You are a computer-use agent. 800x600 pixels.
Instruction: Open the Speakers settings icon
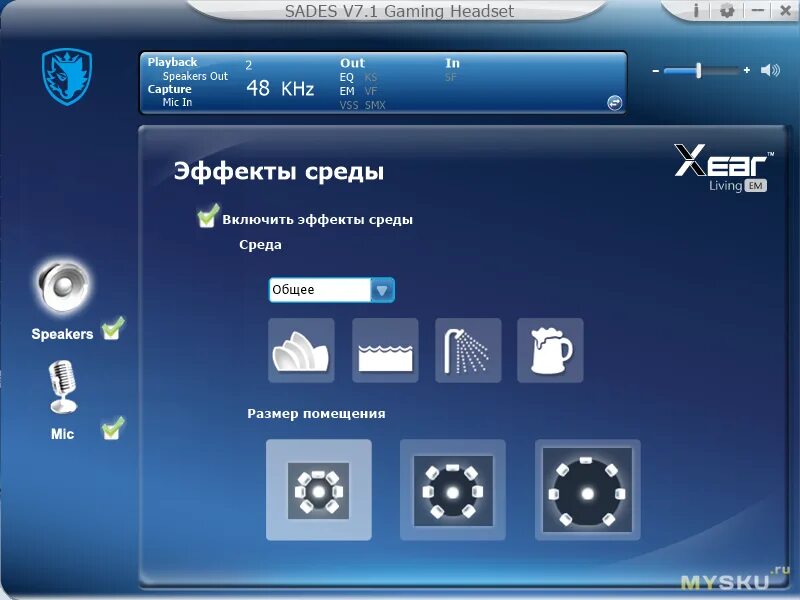63,286
